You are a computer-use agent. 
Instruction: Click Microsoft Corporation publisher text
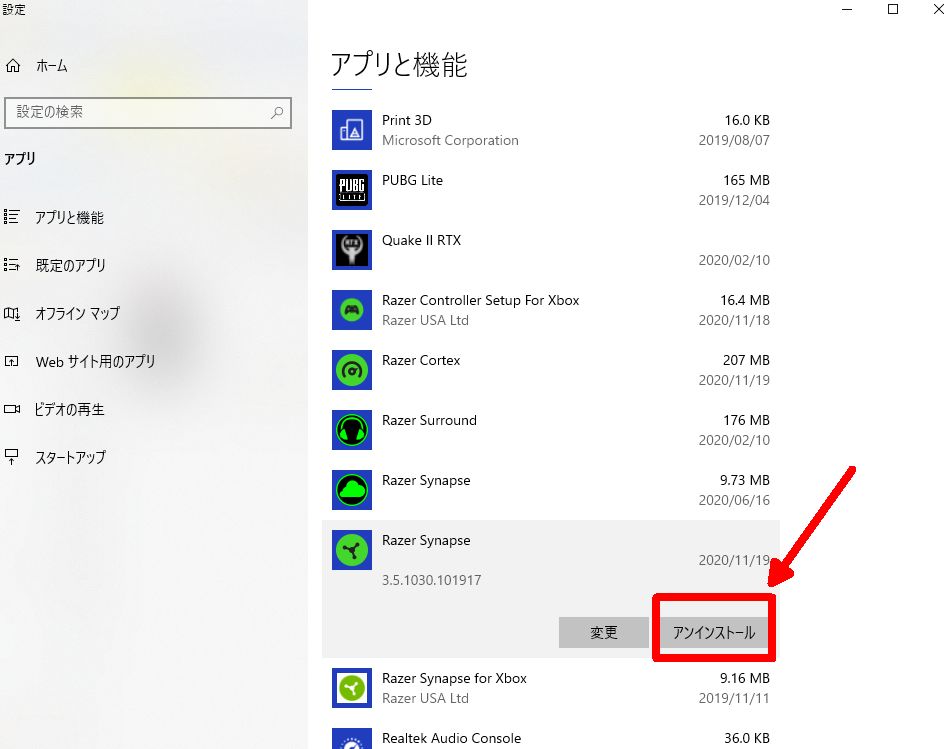450,140
